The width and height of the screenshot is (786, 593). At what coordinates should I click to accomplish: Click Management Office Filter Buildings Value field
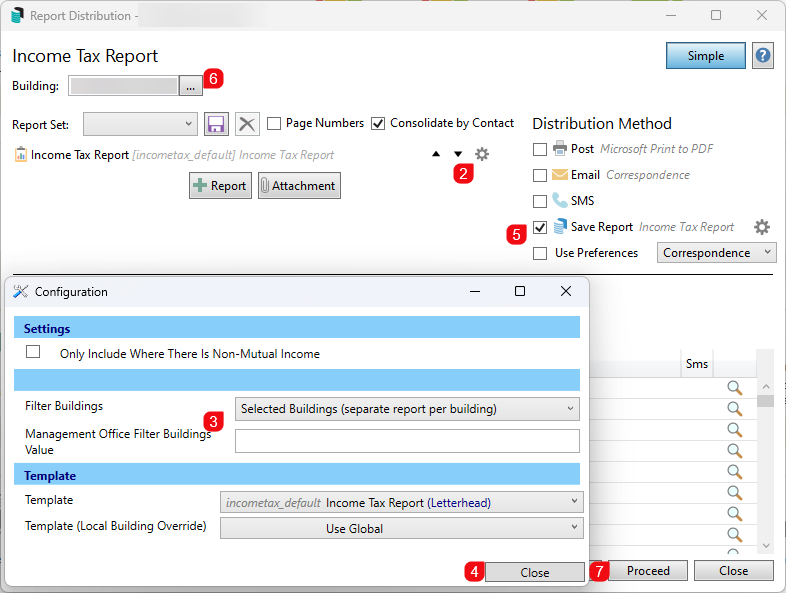pyautogui.click(x=407, y=441)
